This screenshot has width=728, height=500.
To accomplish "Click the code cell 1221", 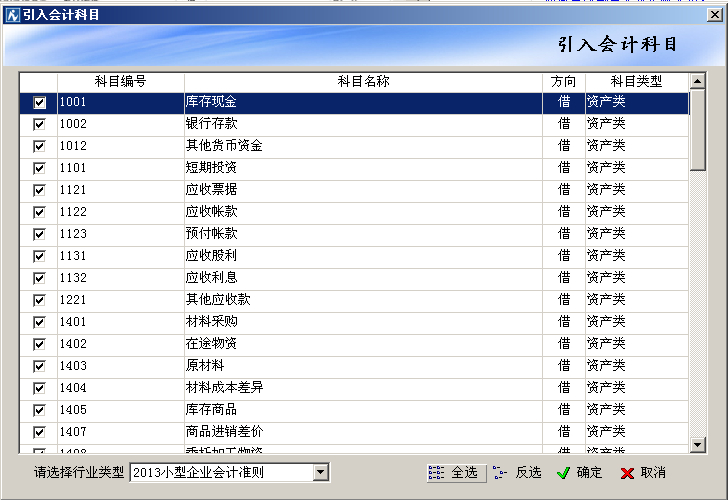I will pyautogui.click(x=121, y=300).
